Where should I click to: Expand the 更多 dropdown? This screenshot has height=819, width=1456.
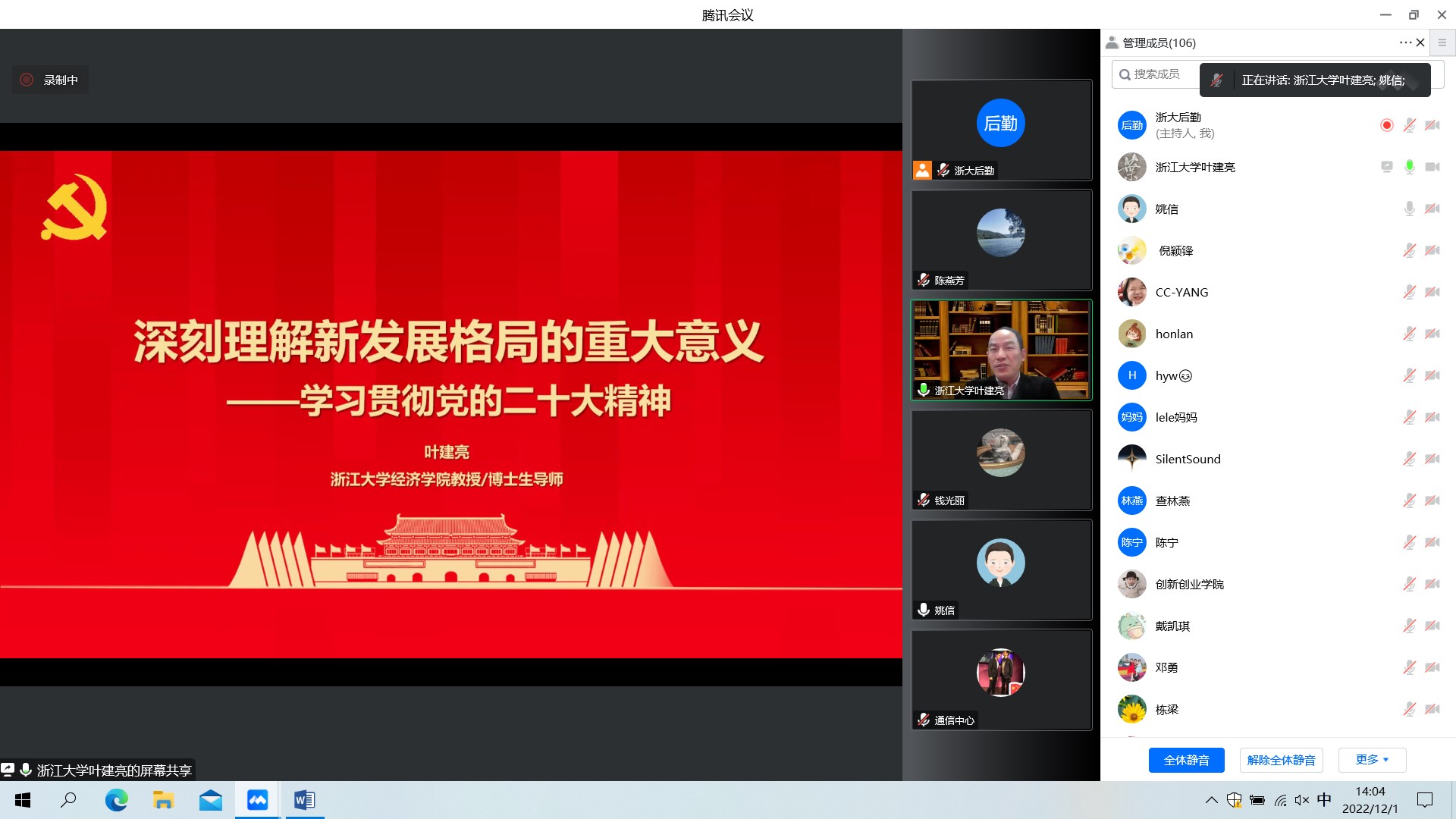(1372, 760)
